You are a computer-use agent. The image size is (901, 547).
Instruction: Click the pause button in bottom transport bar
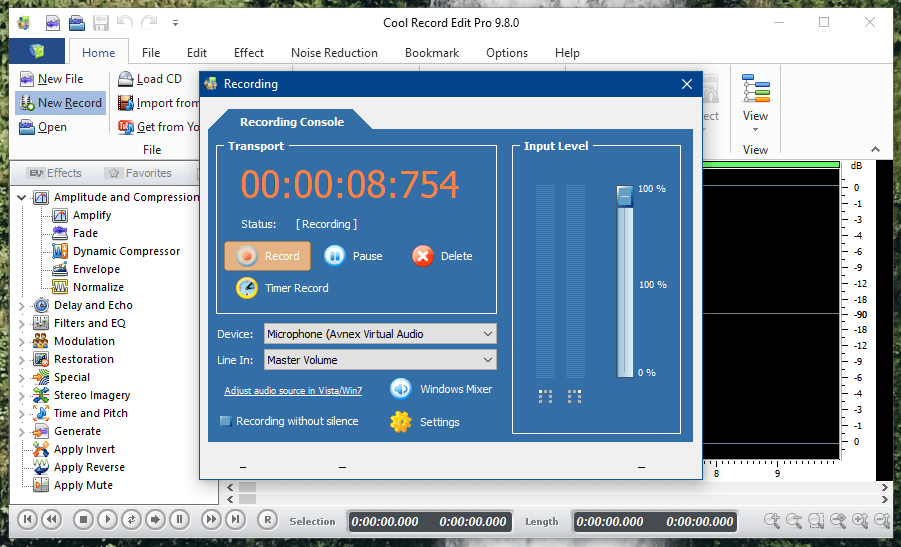(179, 520)
